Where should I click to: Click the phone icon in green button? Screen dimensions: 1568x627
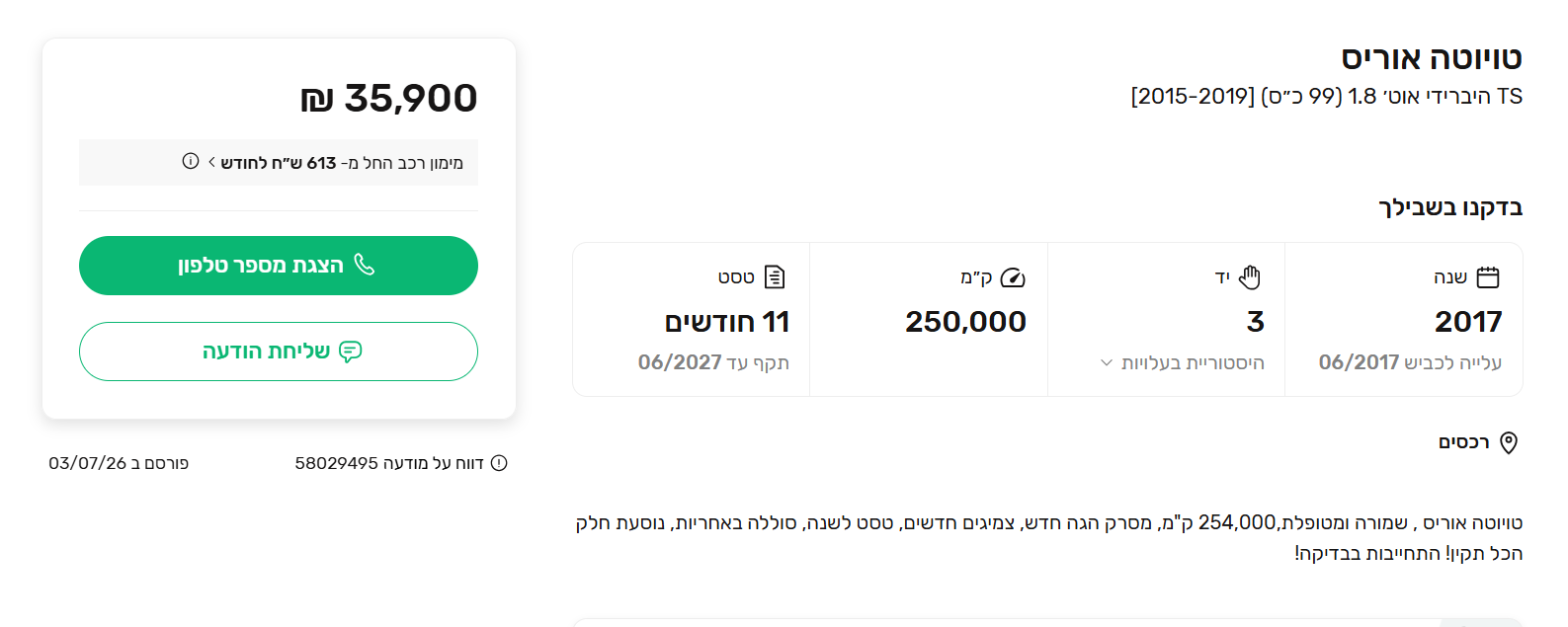(365, 265)
